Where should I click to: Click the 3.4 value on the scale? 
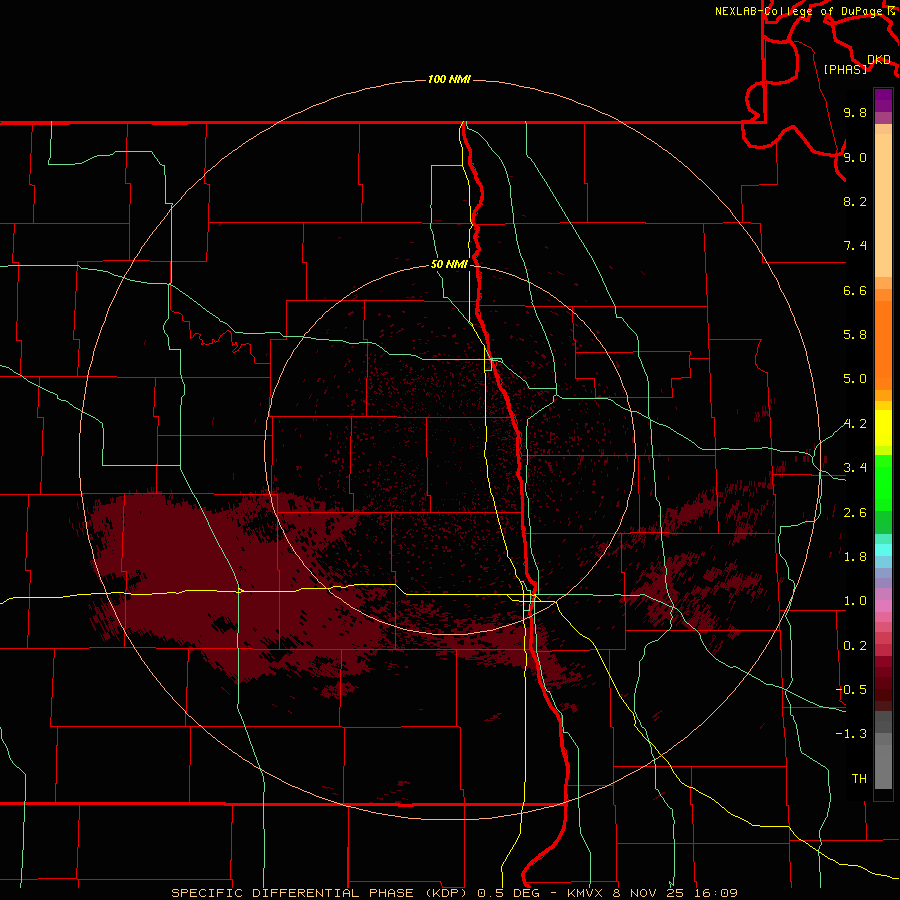(855, 468)
